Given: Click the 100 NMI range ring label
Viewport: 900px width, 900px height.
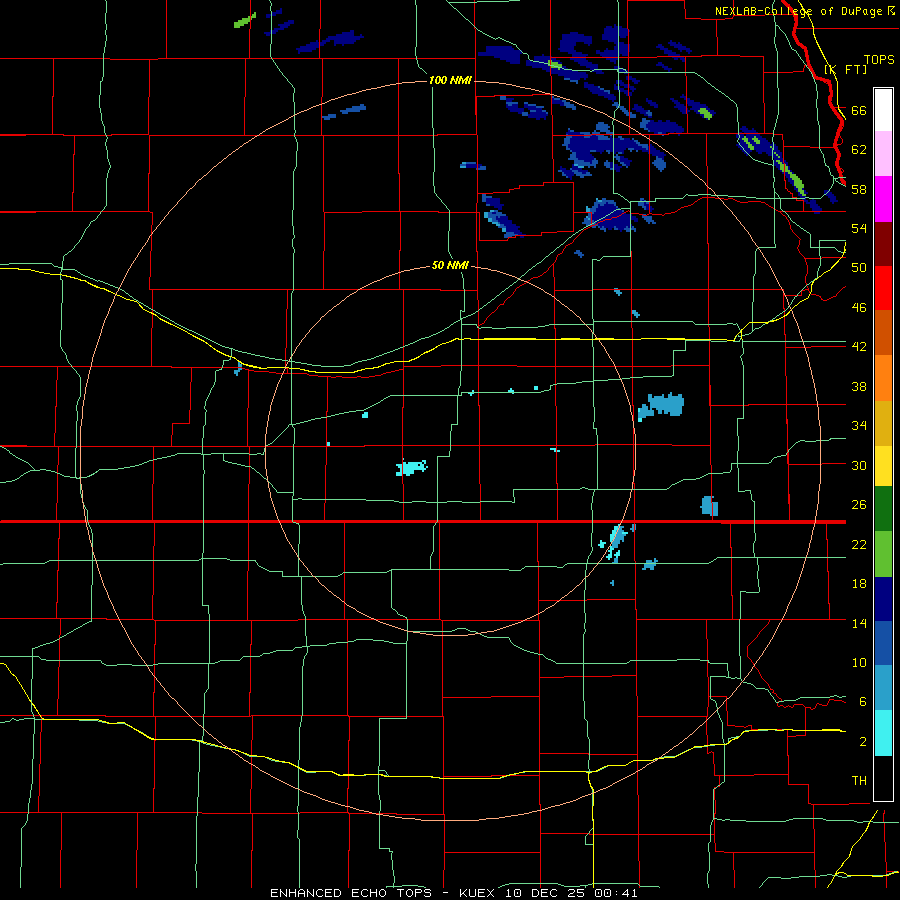Looking at the screenshot, I should (x=450, y=80).
